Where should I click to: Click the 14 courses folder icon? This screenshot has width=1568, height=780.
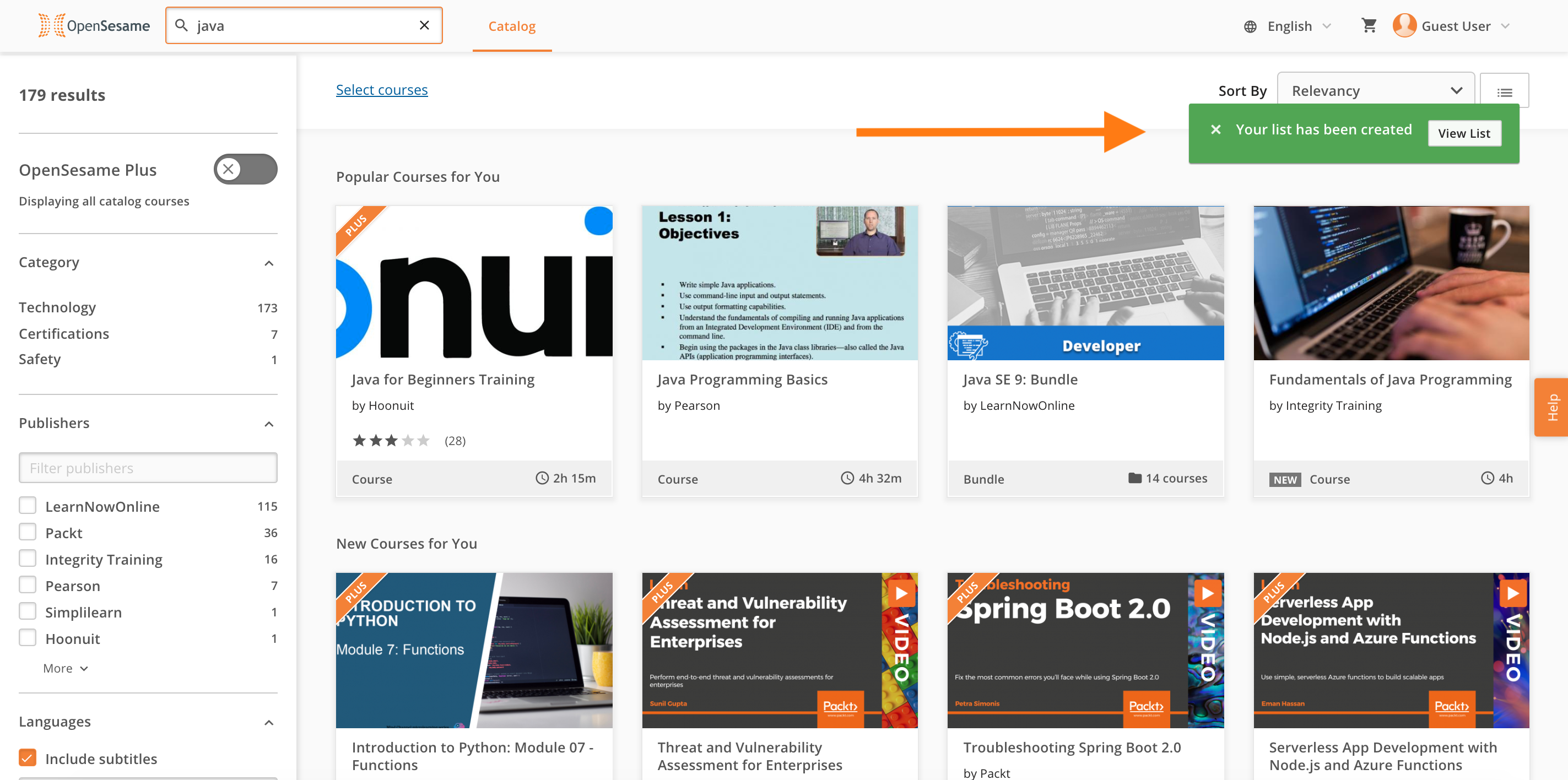pyautogui.click(x=1134, y=478)
